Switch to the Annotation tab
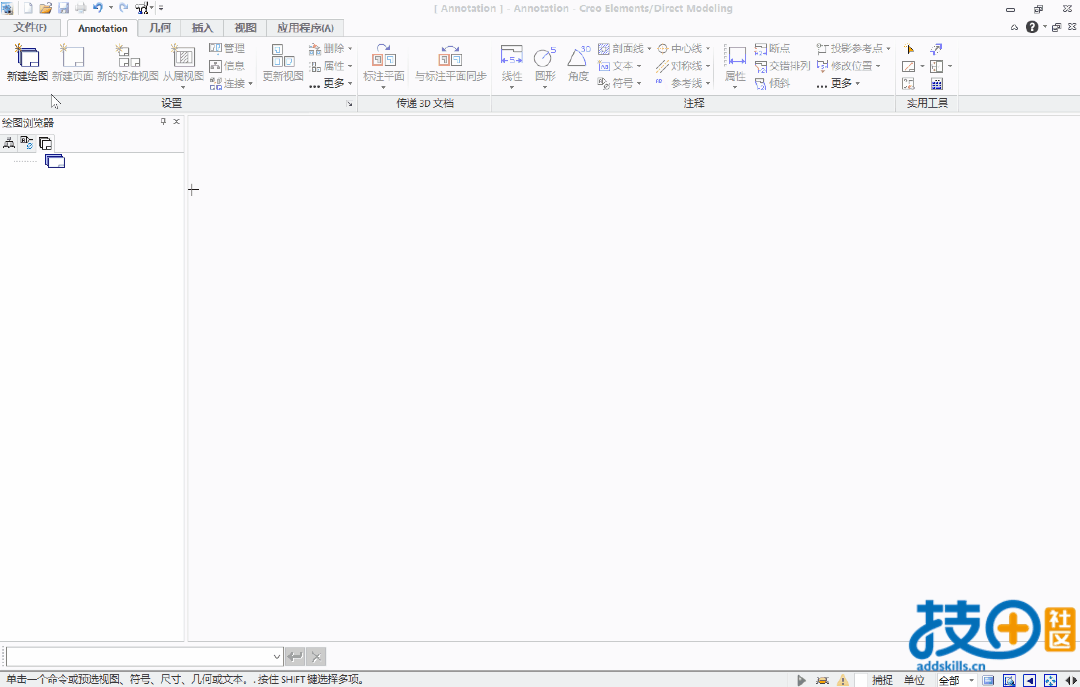This screenshot has width=1080, height=687. click(x=103, y=28)
